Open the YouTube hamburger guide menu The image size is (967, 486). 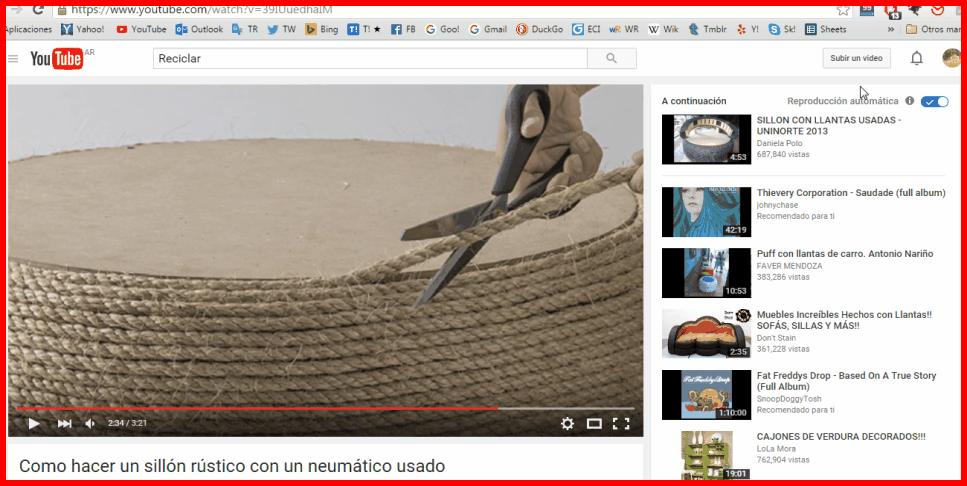13,59
